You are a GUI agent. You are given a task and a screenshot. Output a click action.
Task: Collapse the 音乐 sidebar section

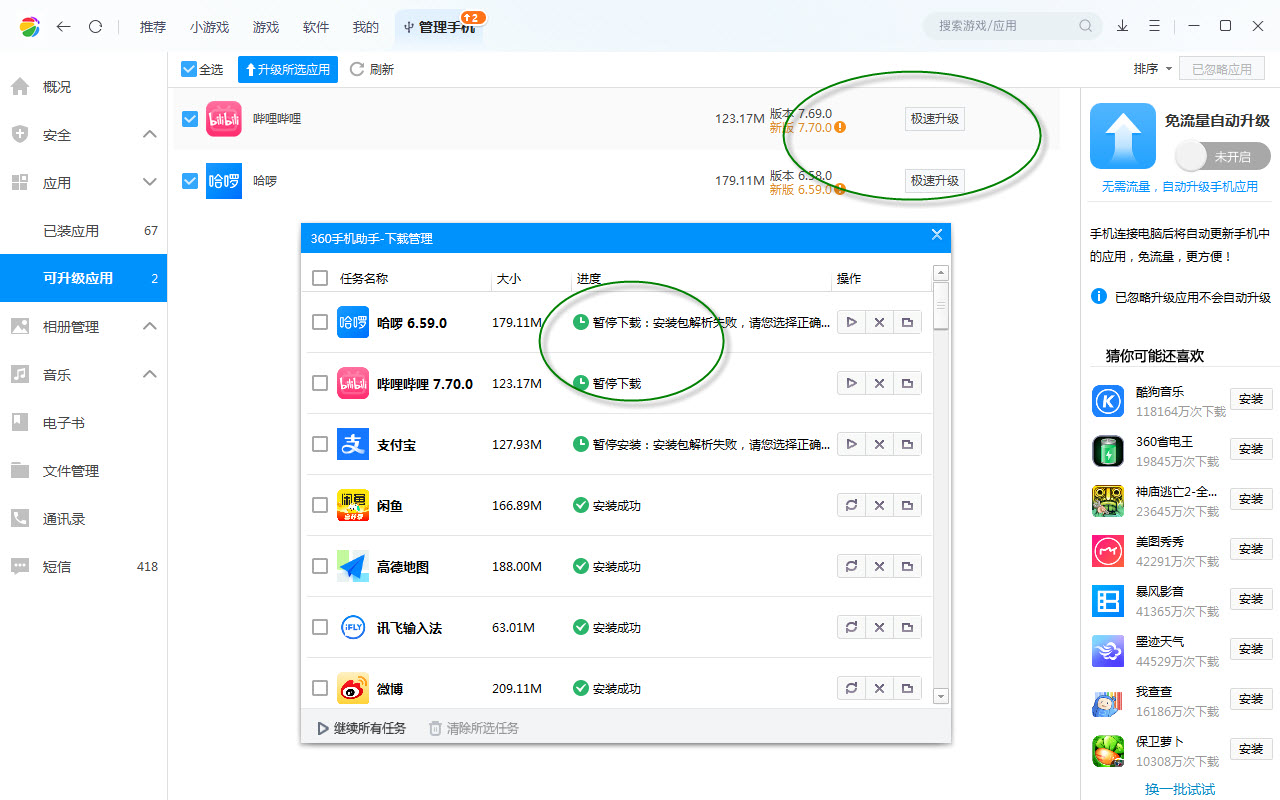tap(150, 374)
